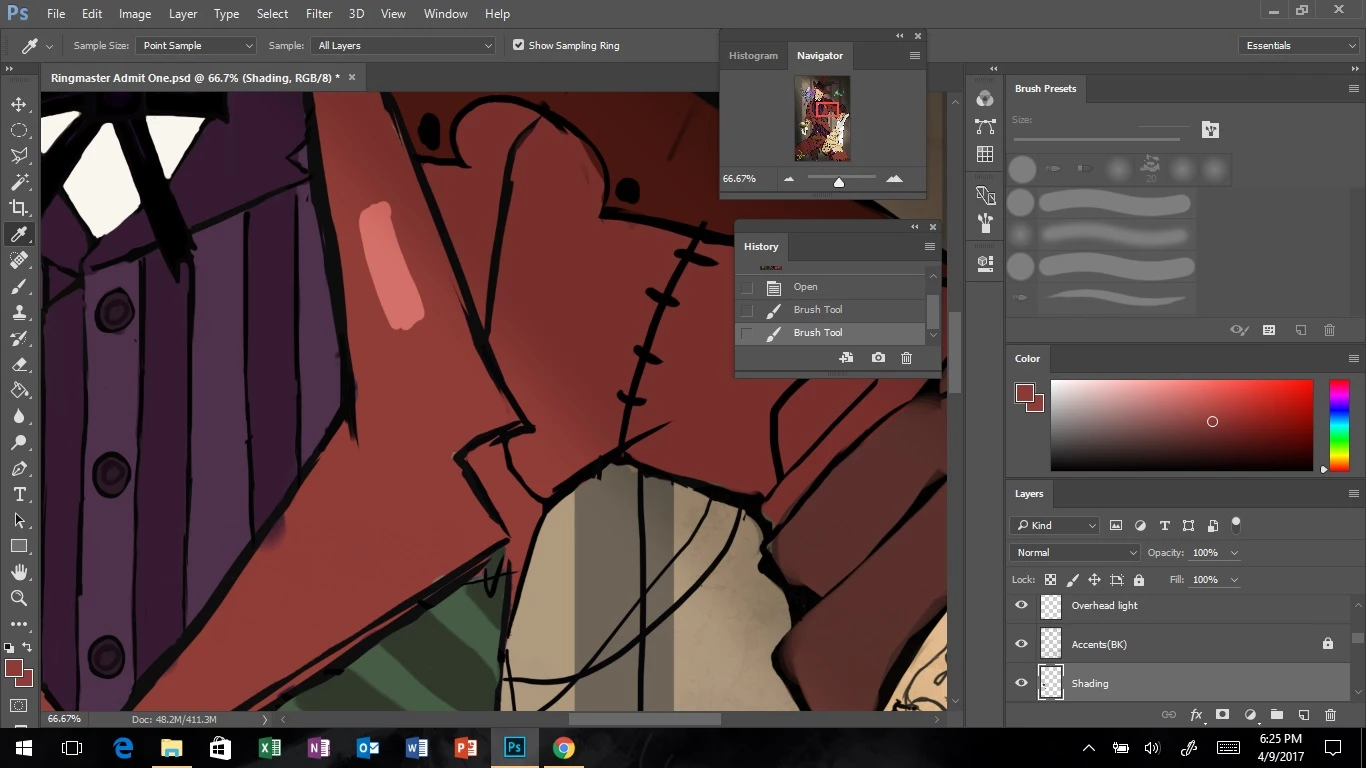1366x768 pixels.
Task: Hide the Overhead light layer
Action: coord(1021,605)
